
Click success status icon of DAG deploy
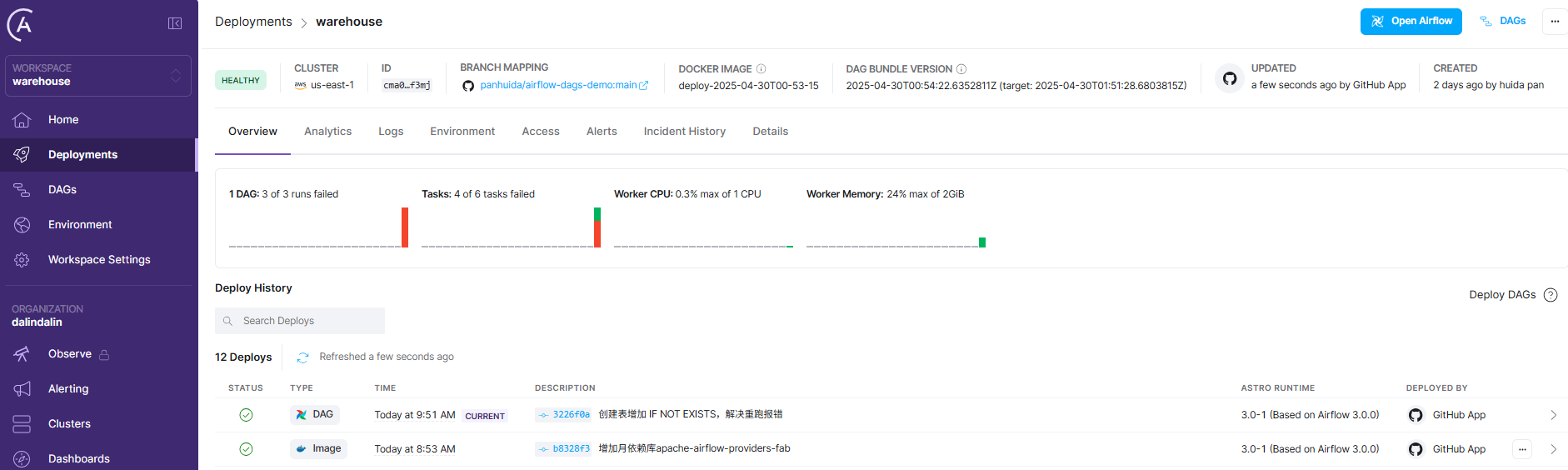[246, 415]
